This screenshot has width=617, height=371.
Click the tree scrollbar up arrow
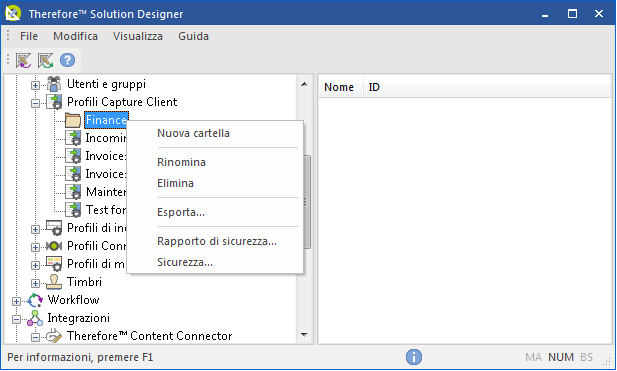click(x=304, y=84)
